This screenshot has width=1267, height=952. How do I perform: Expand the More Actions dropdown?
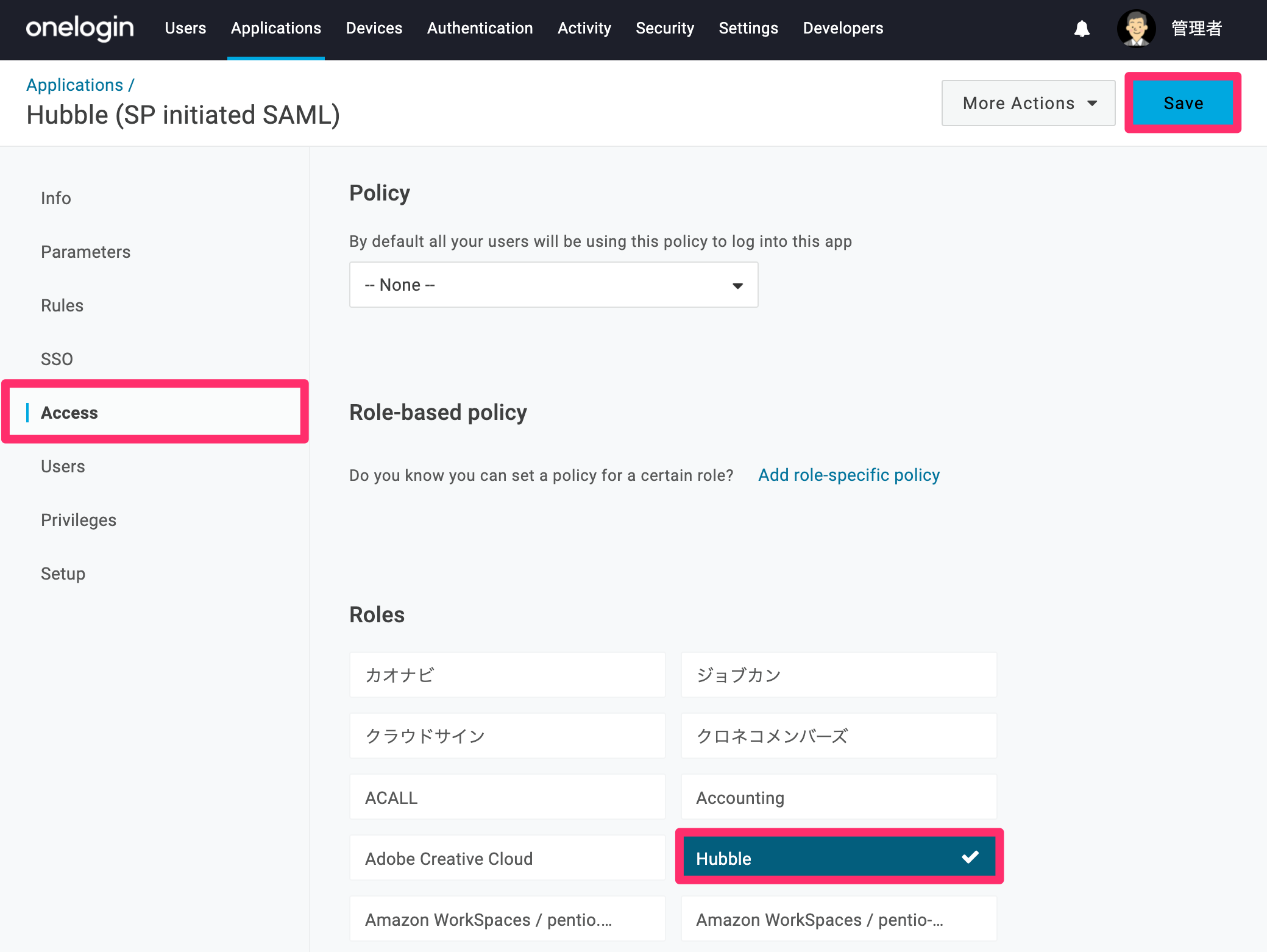pyautogui.click(x=1029, y=103)
